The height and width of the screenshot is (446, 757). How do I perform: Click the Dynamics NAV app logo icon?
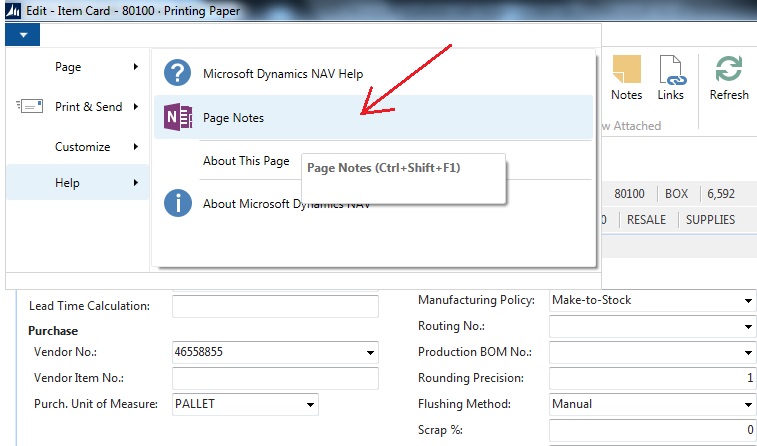[13, 10]
